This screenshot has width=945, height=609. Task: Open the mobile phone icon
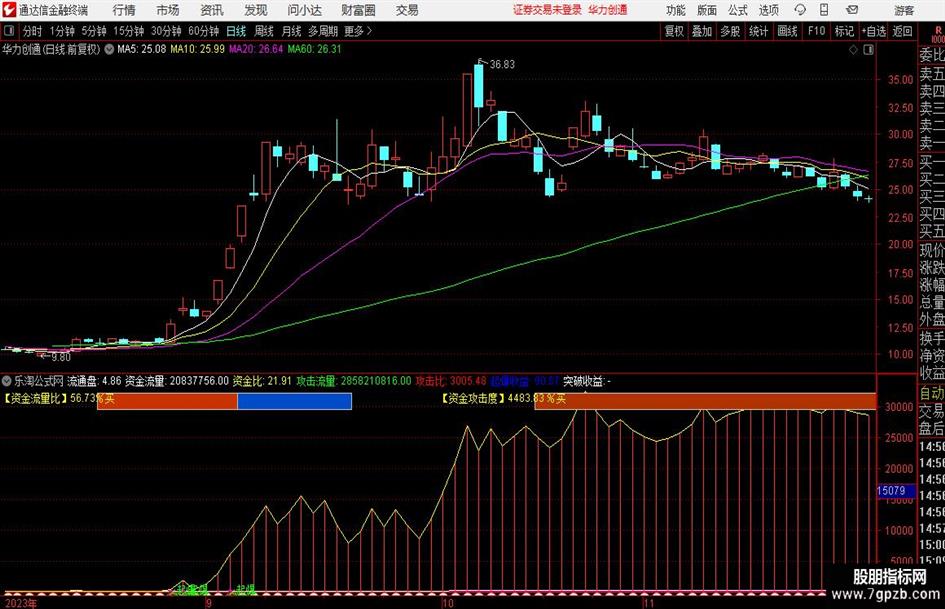tap(824, 10)
